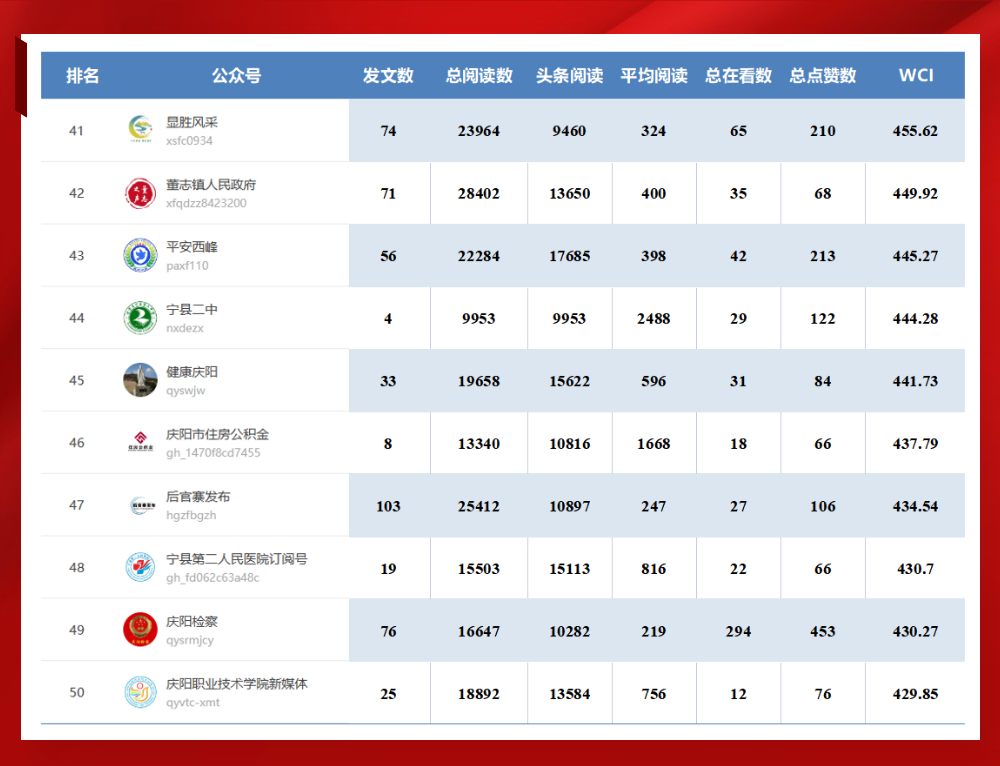Click the 宁县二中 green logo icon
1000x766 pixels.
[140, 318]
